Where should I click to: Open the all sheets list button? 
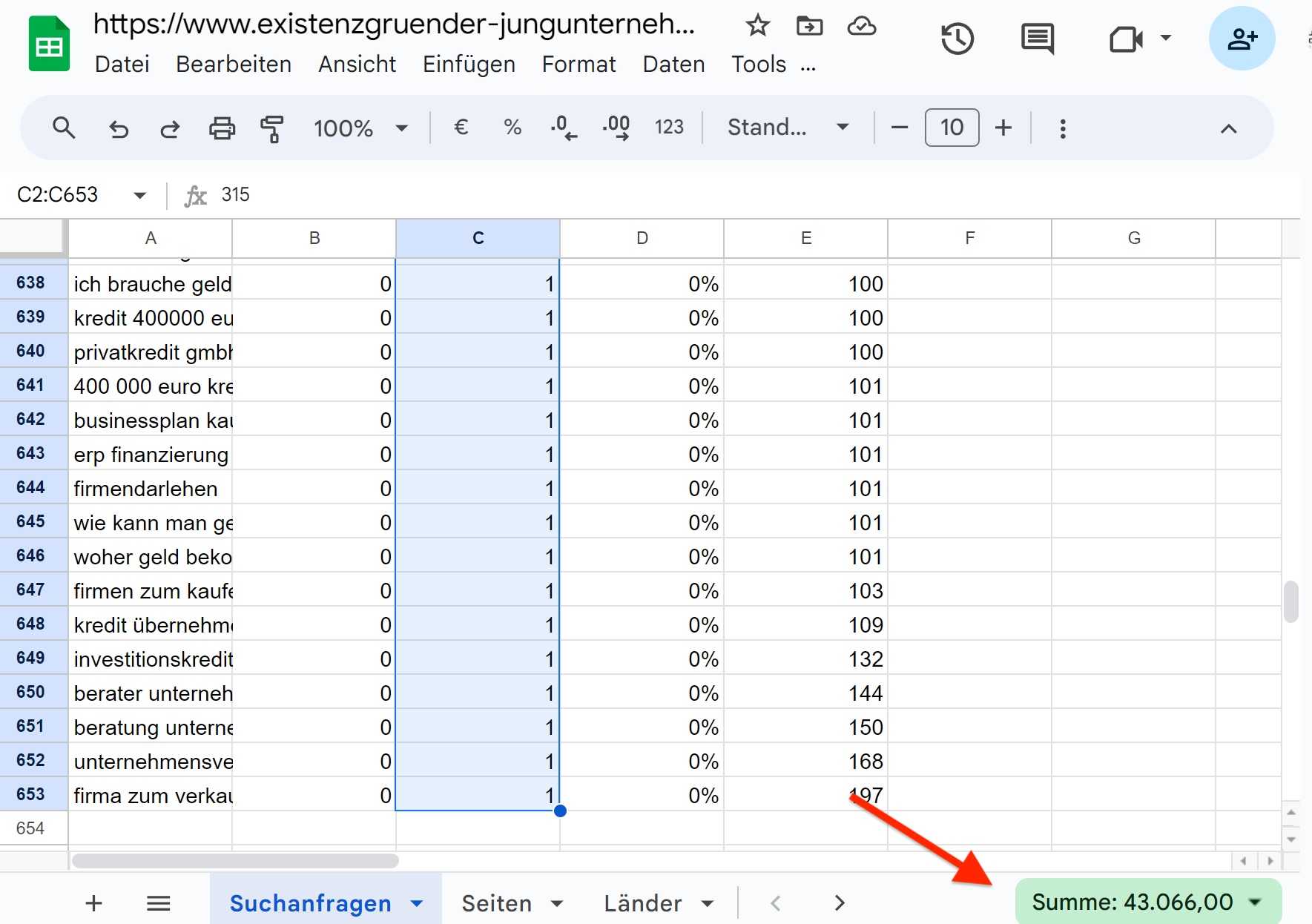click(159, 903)
